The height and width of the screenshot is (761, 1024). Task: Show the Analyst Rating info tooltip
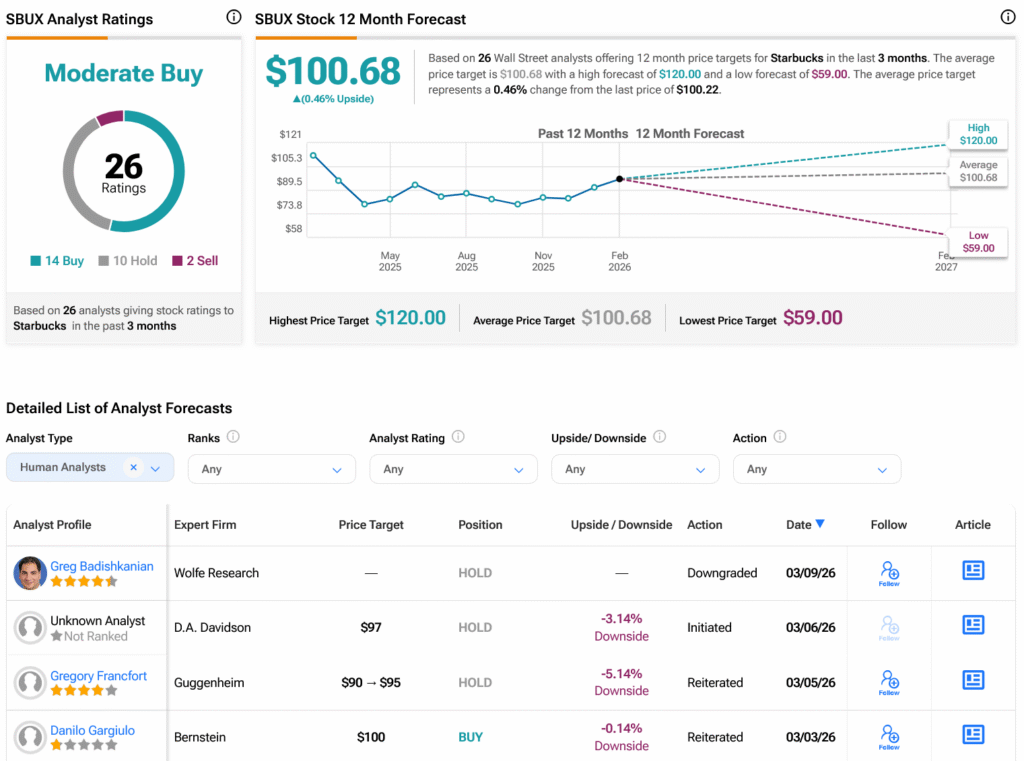click(458, 436)
